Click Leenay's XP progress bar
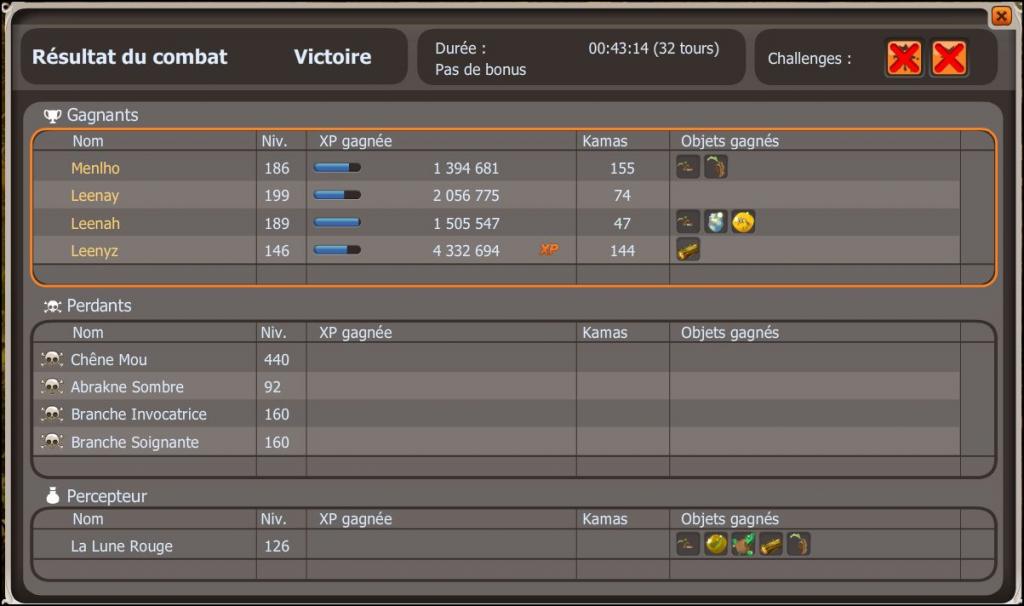The image size is (1024, 606). click(x=337, y=195)
